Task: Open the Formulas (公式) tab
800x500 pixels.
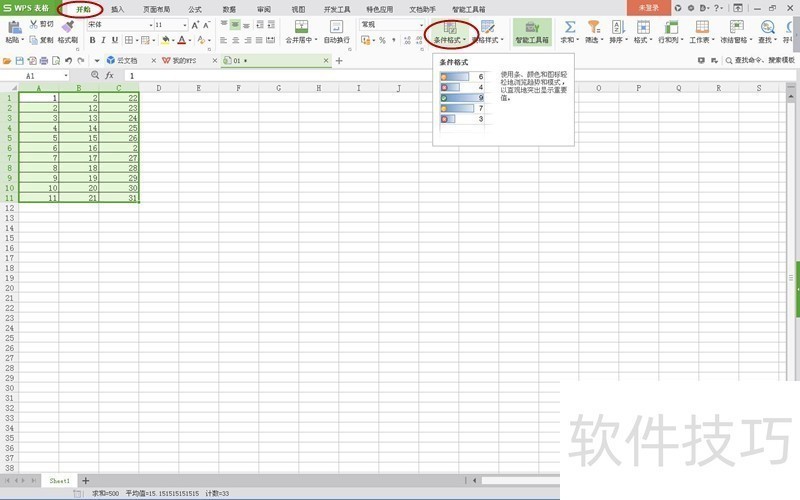Action: pyautogui.click(x=195, y=9)
